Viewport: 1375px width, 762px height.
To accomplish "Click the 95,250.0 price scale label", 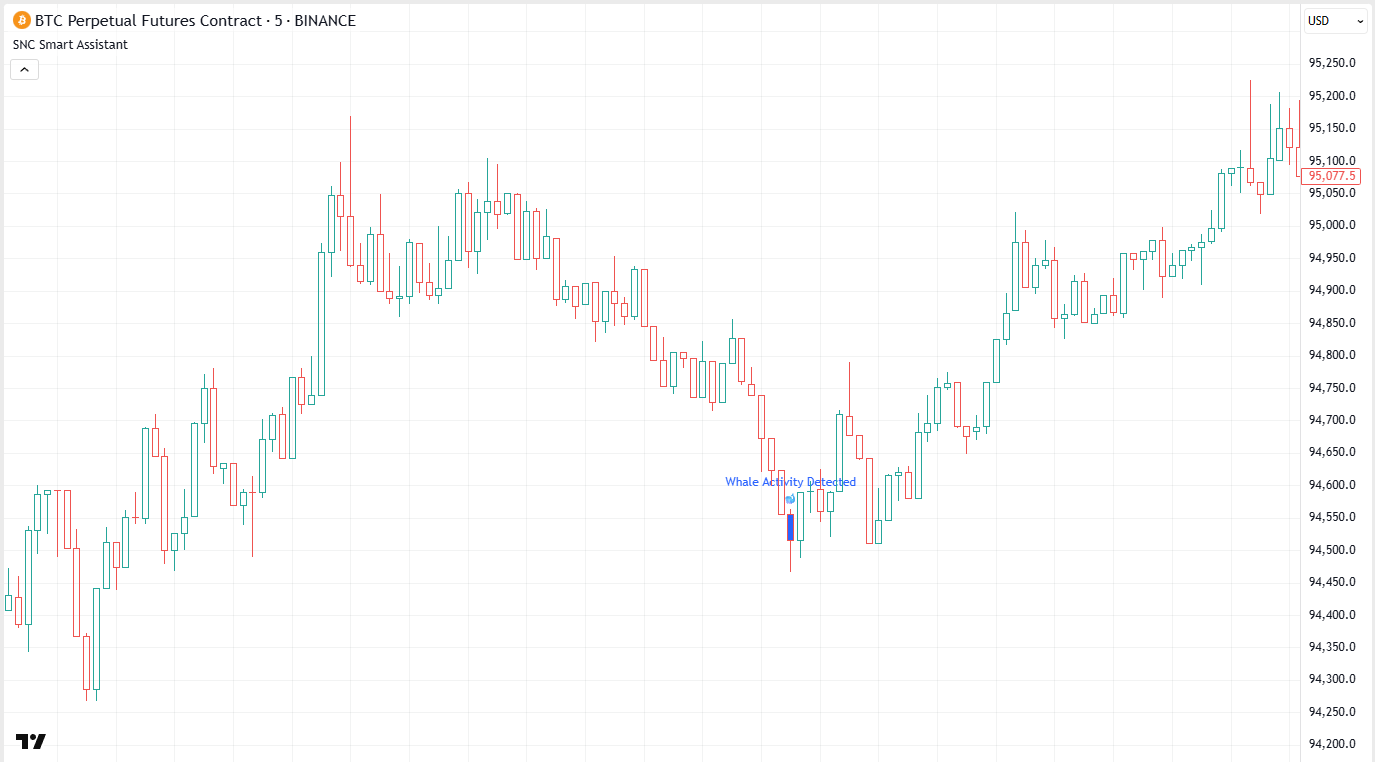I will coord(1331,63).
